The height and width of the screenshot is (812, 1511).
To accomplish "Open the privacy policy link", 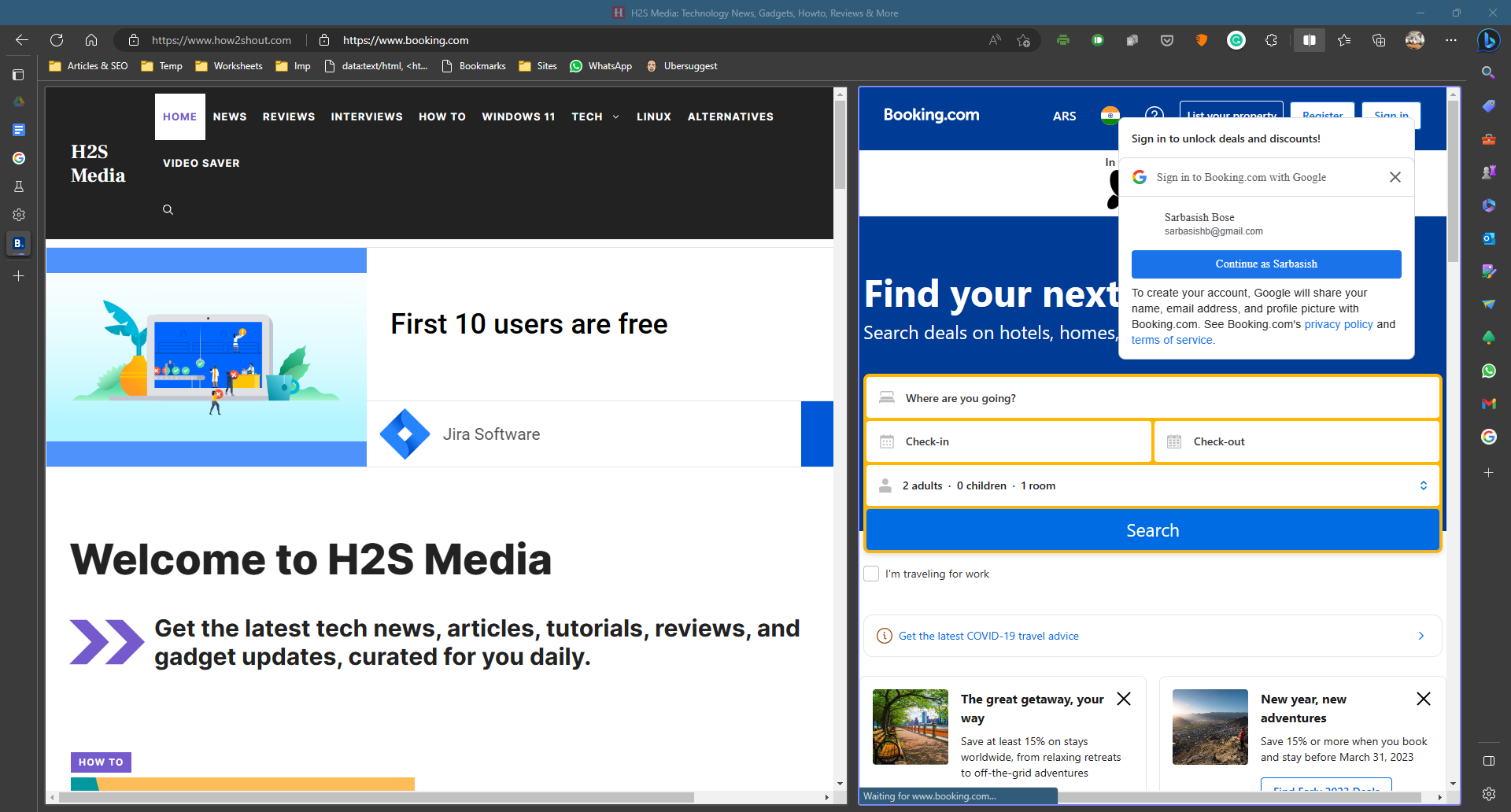I will click(x=1338, y=324).
